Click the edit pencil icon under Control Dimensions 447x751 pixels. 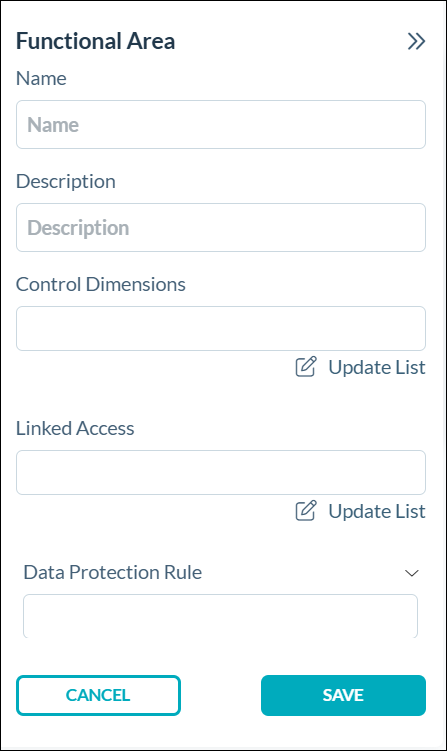306,367
